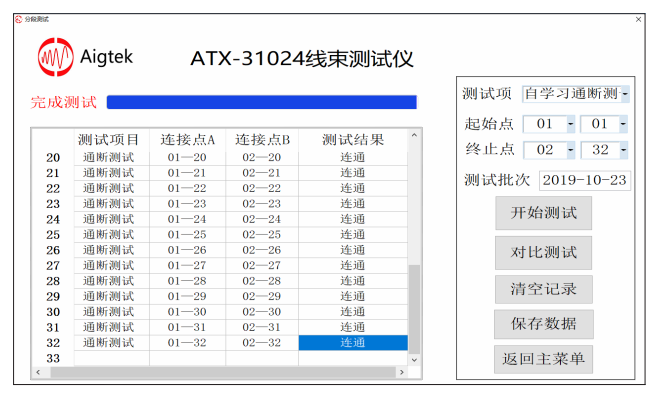Click the horizontal scroll right arrow
Image resolution: width=663 pixels, height=397 pixels.
click(402, 372)
